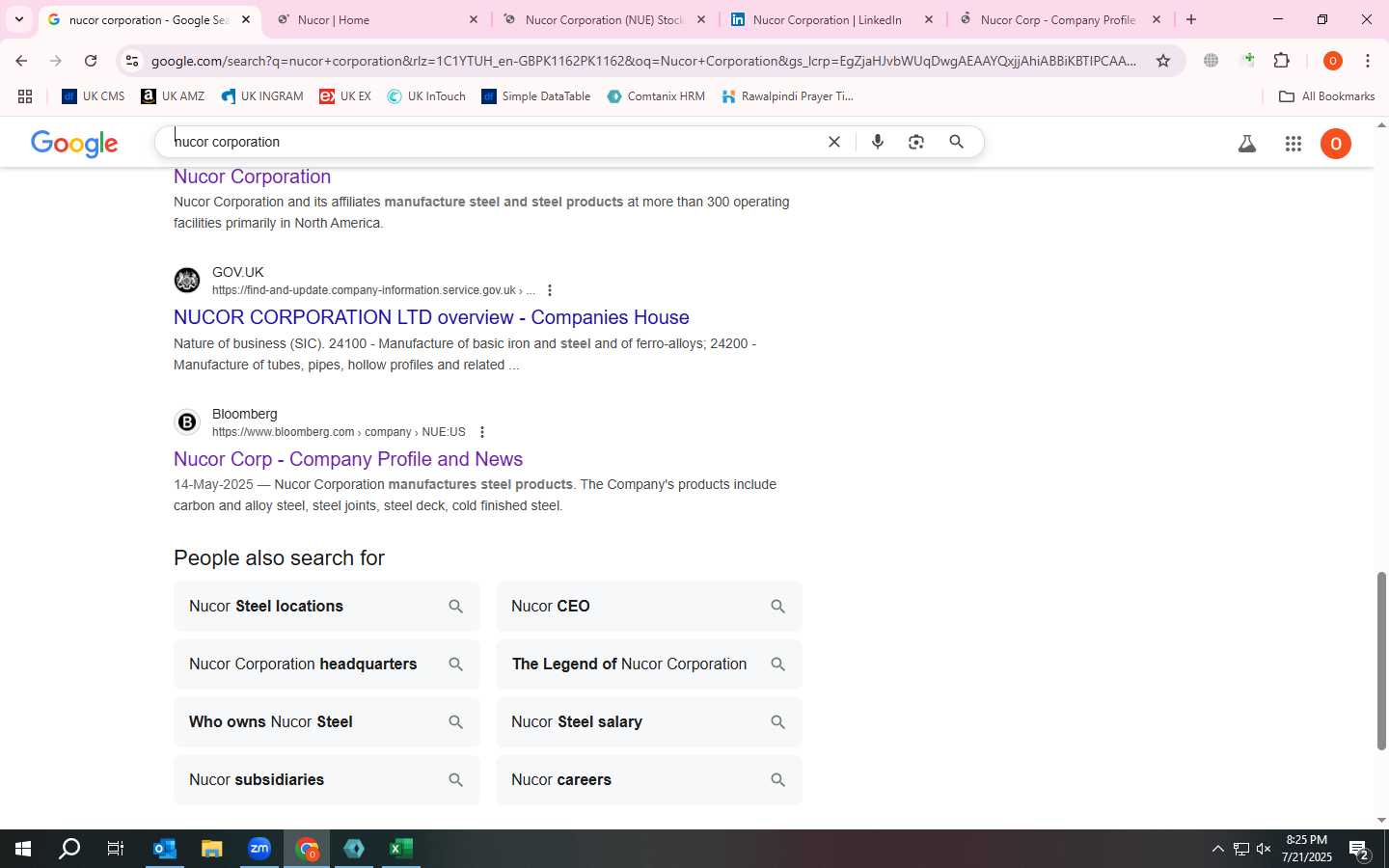This screenshot has height=868, width=1389.
Task: Show hidden system tray icons
Action: click(1217, 849)
